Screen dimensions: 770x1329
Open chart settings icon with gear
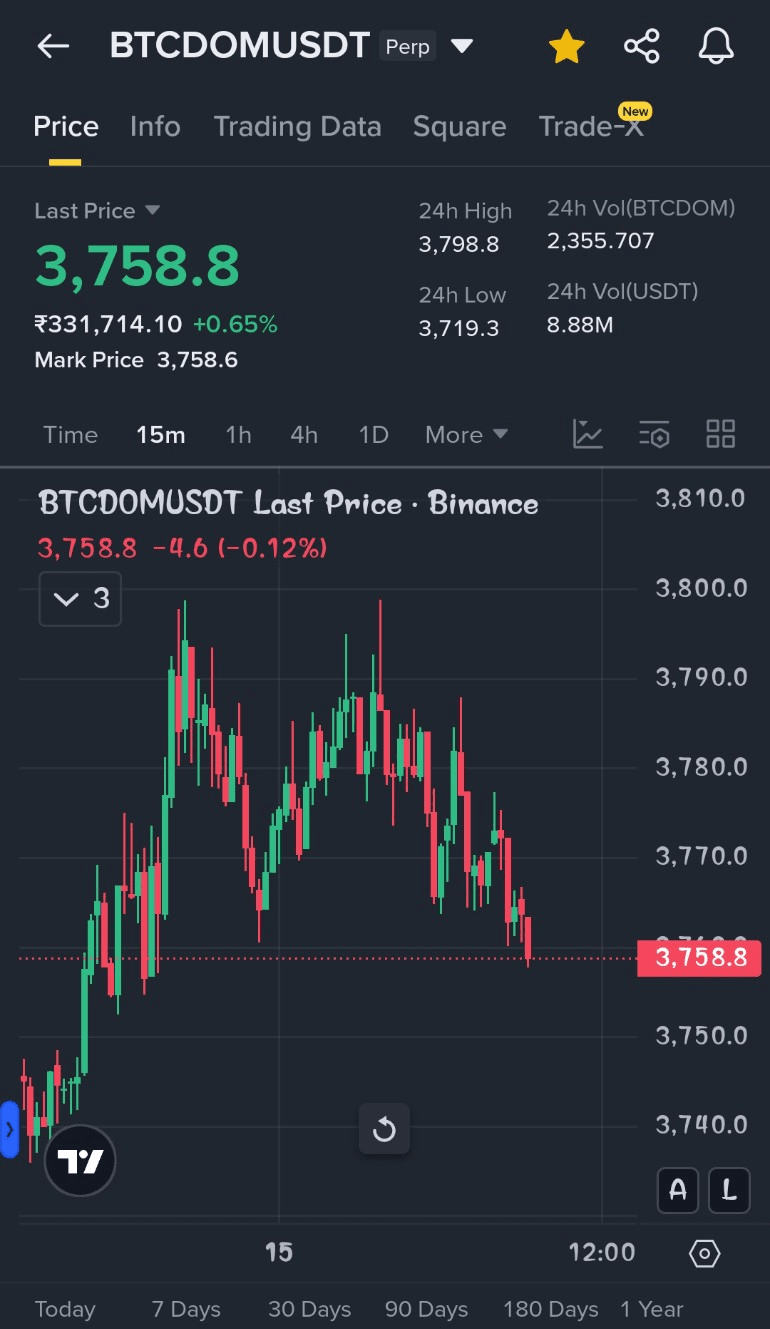(653, 434)
